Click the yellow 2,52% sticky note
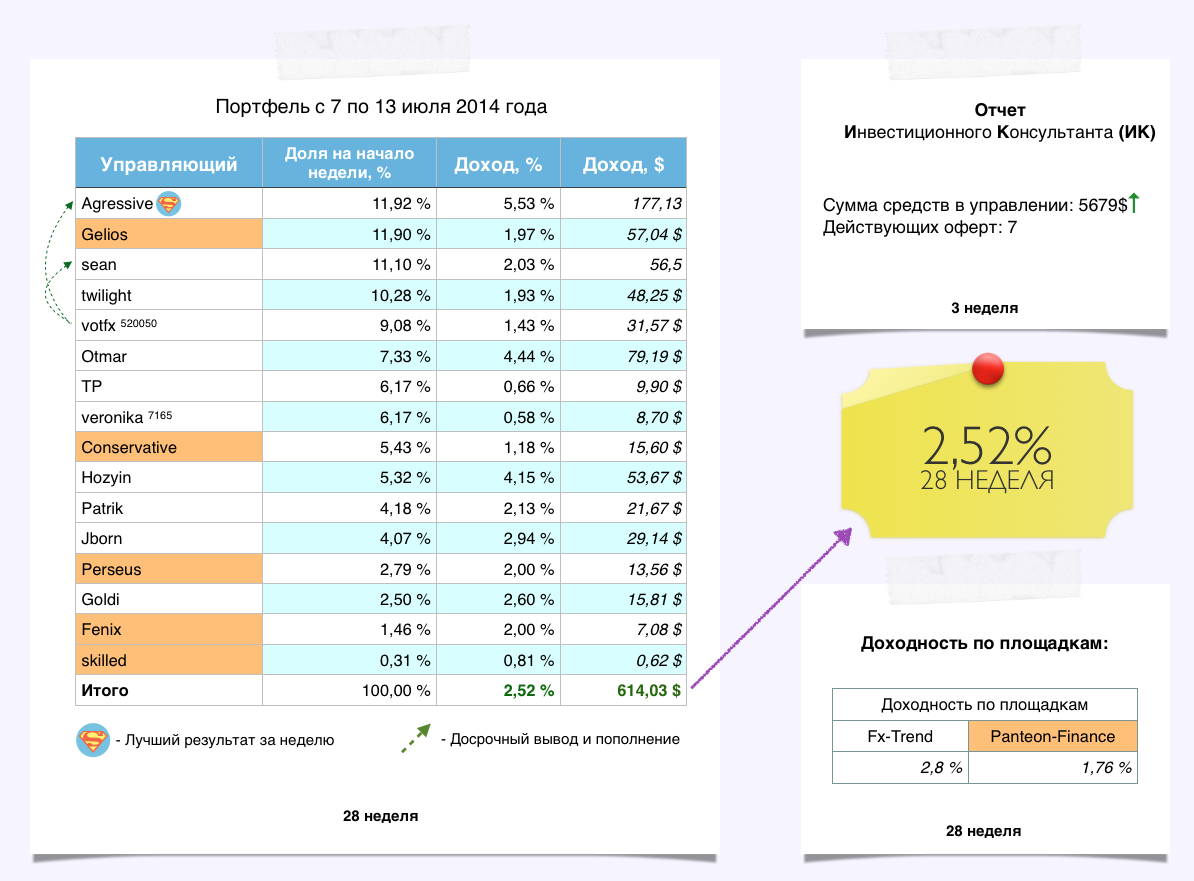The width and height of the screenshot is (1194, 881). (x=987, y=451)
